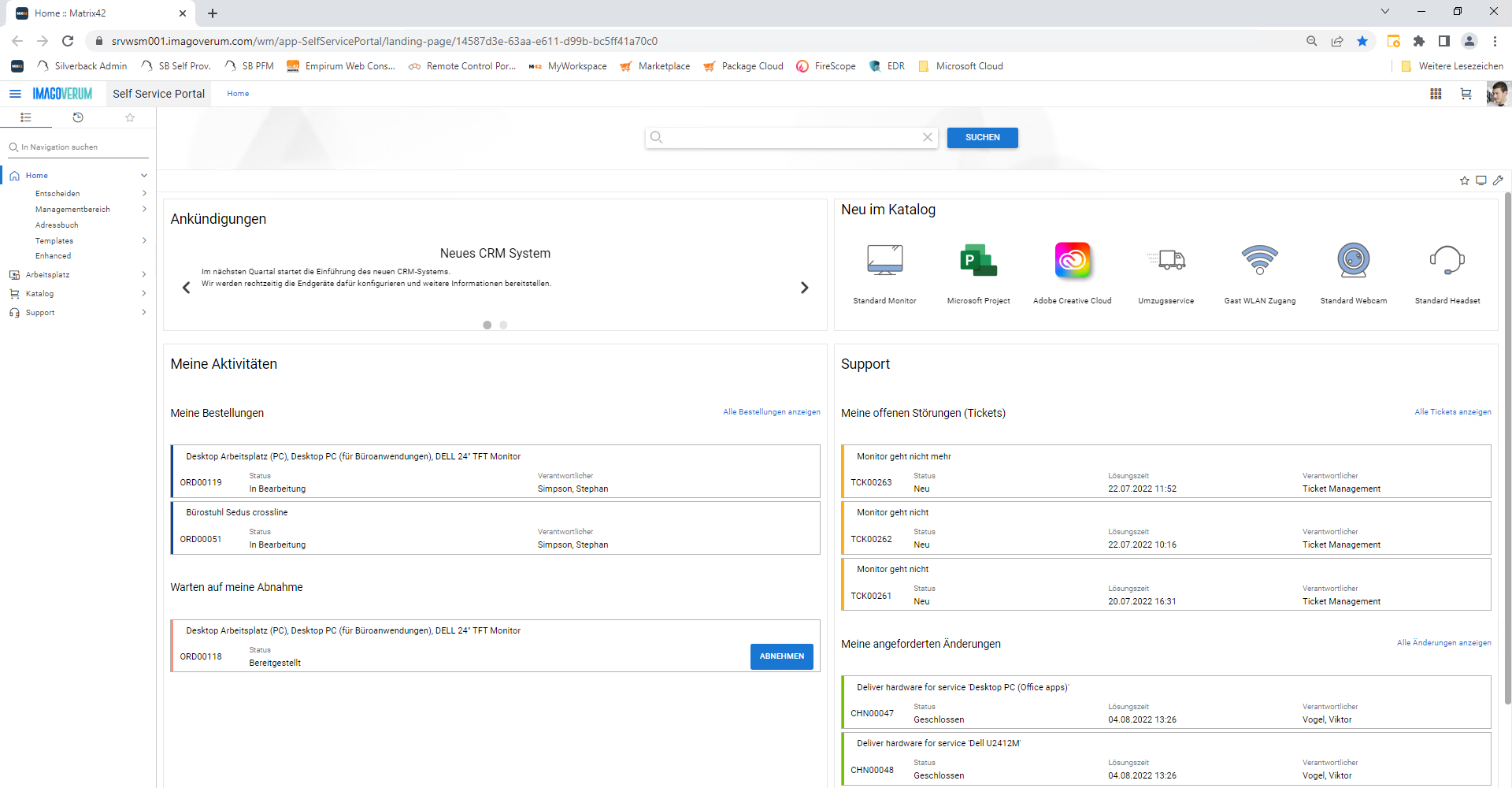Open the app launcher grid icon
Screen dimensions: 1512x788
click(x=1436, y=94)
